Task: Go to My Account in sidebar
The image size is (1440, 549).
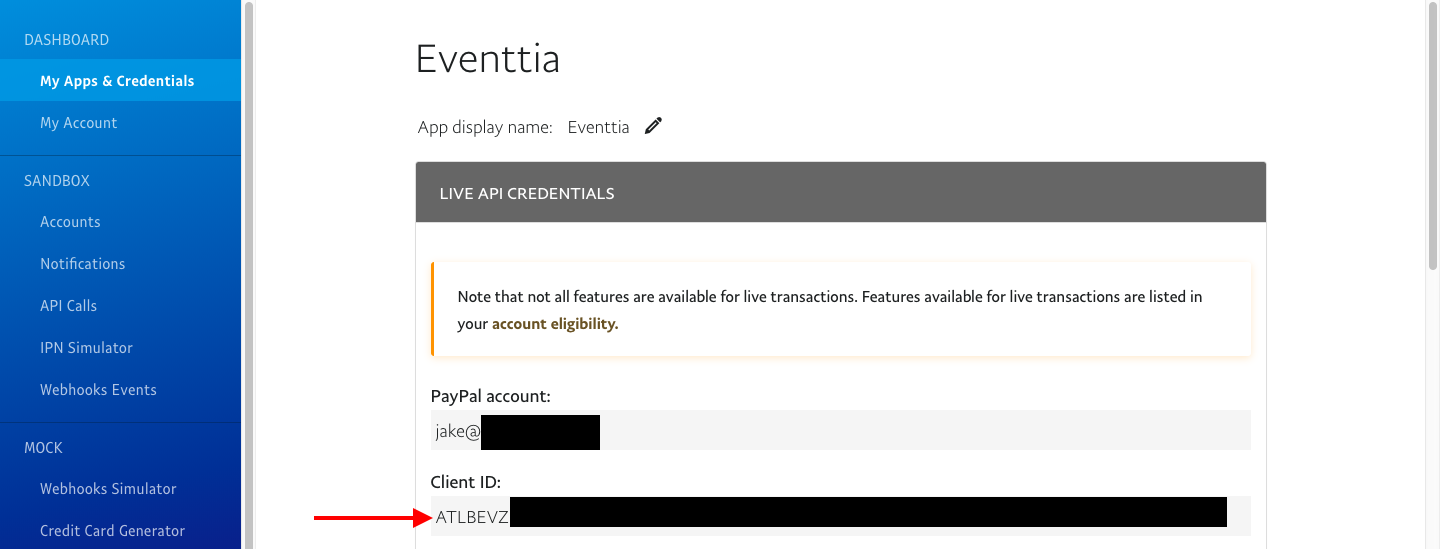Action: pyautogui.click(x=78, y=123)
